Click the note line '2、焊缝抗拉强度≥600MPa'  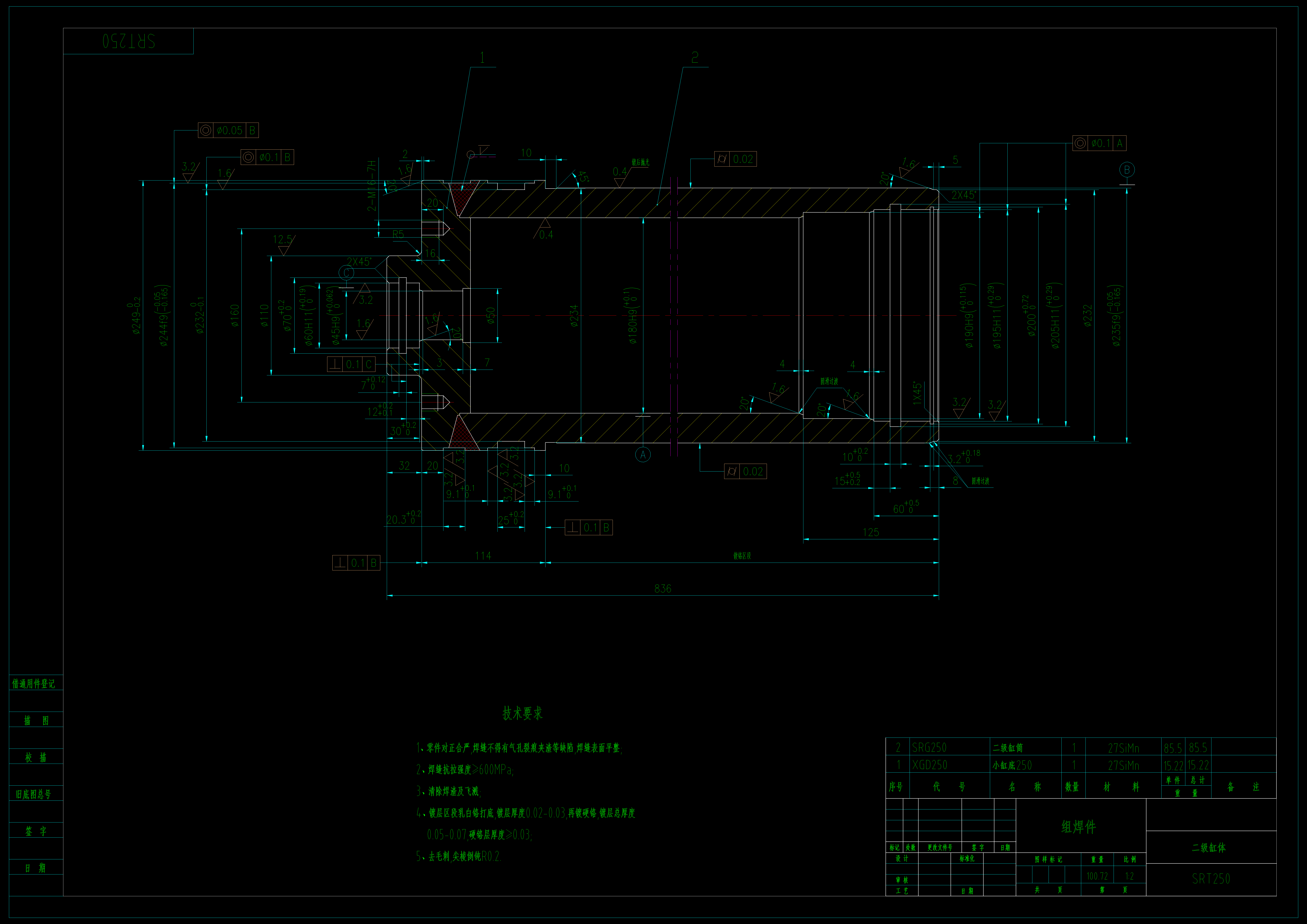pyautogui.click(x=465, y=770)
